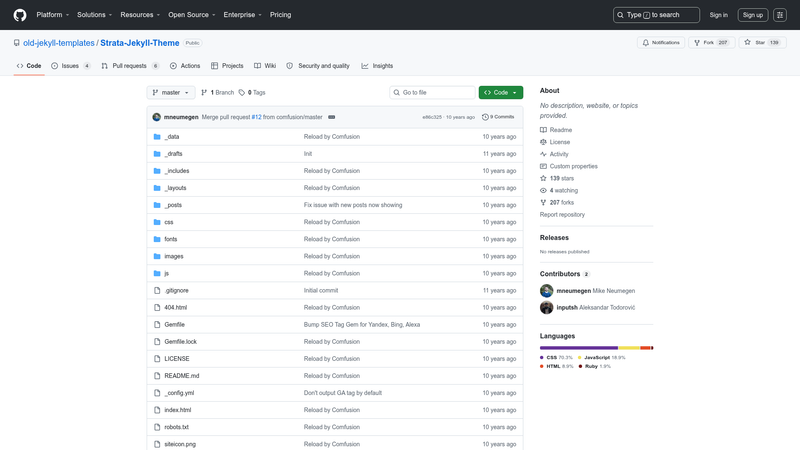Viewport: 800px width, 450px height.
Task: Open the Pricing page
Action: (281, 15)
